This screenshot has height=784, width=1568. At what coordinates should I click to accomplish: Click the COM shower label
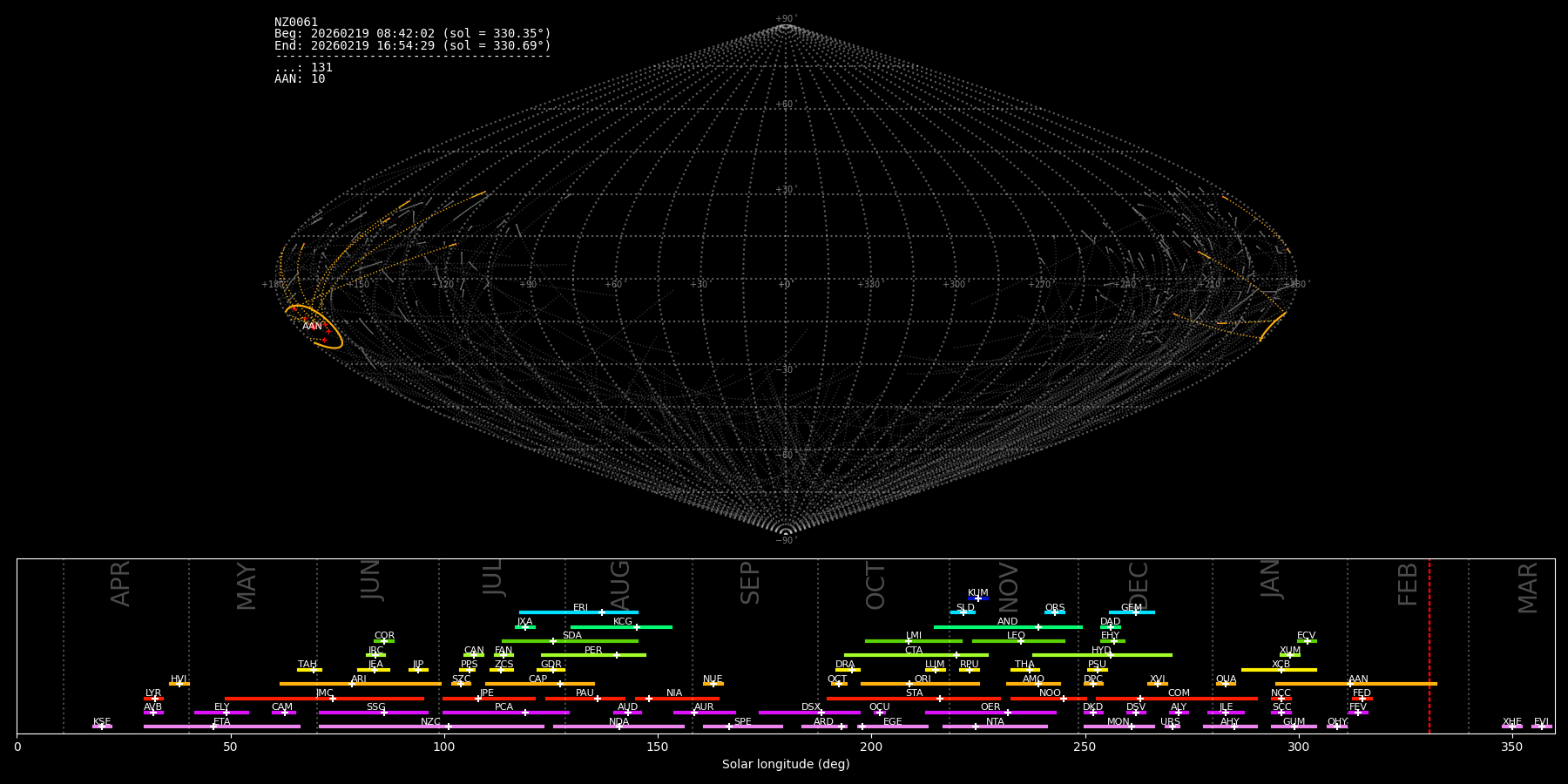(x=1179, y=693)
